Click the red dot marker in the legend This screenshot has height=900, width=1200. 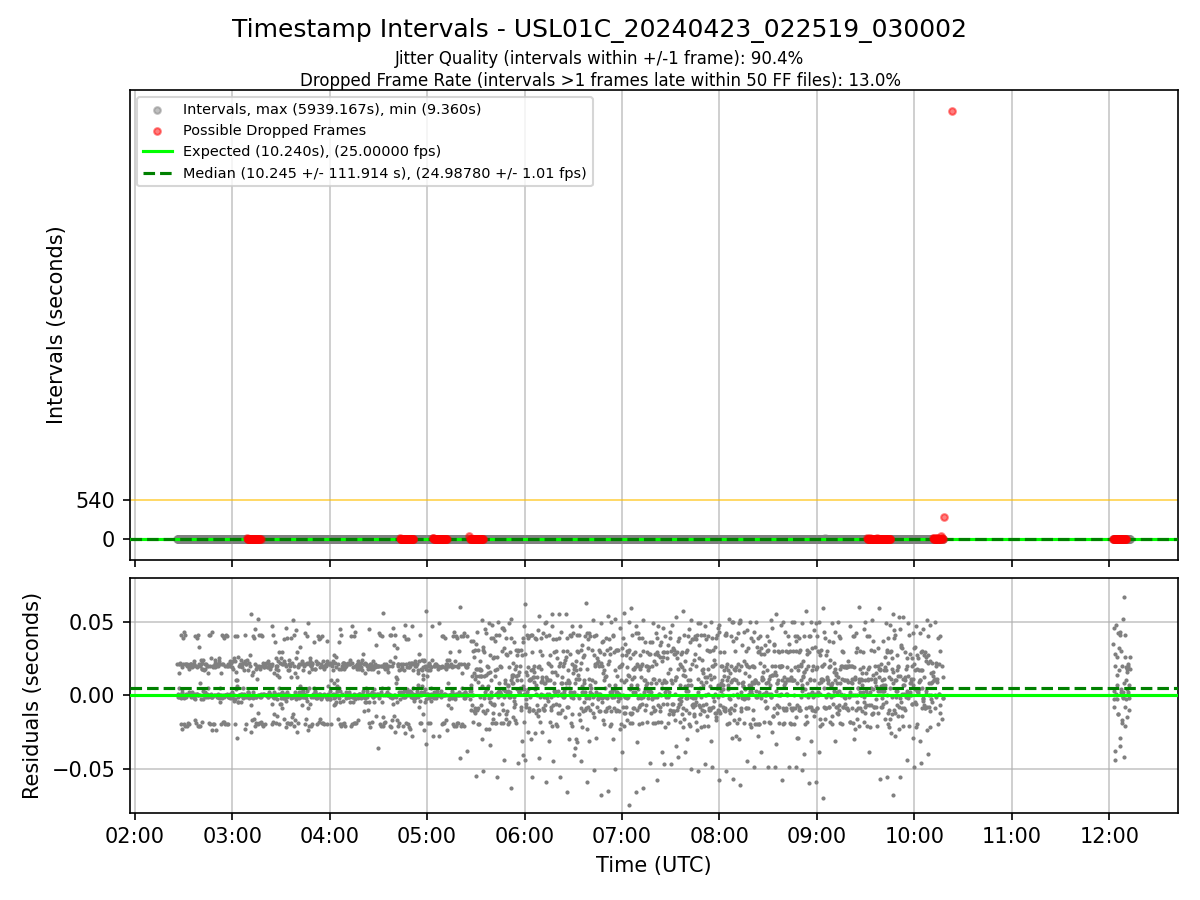[x=155, y=130]
